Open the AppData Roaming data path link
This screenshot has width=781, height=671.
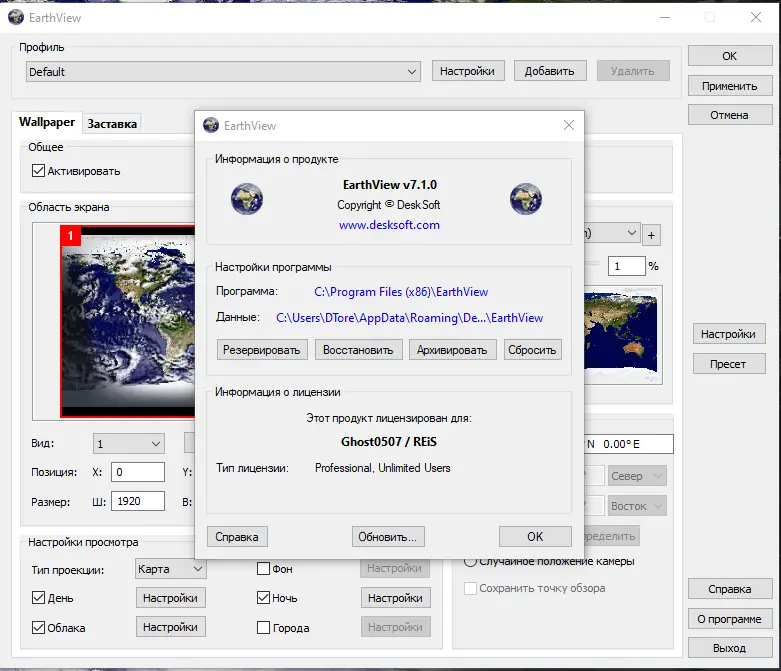click(409, 318)
